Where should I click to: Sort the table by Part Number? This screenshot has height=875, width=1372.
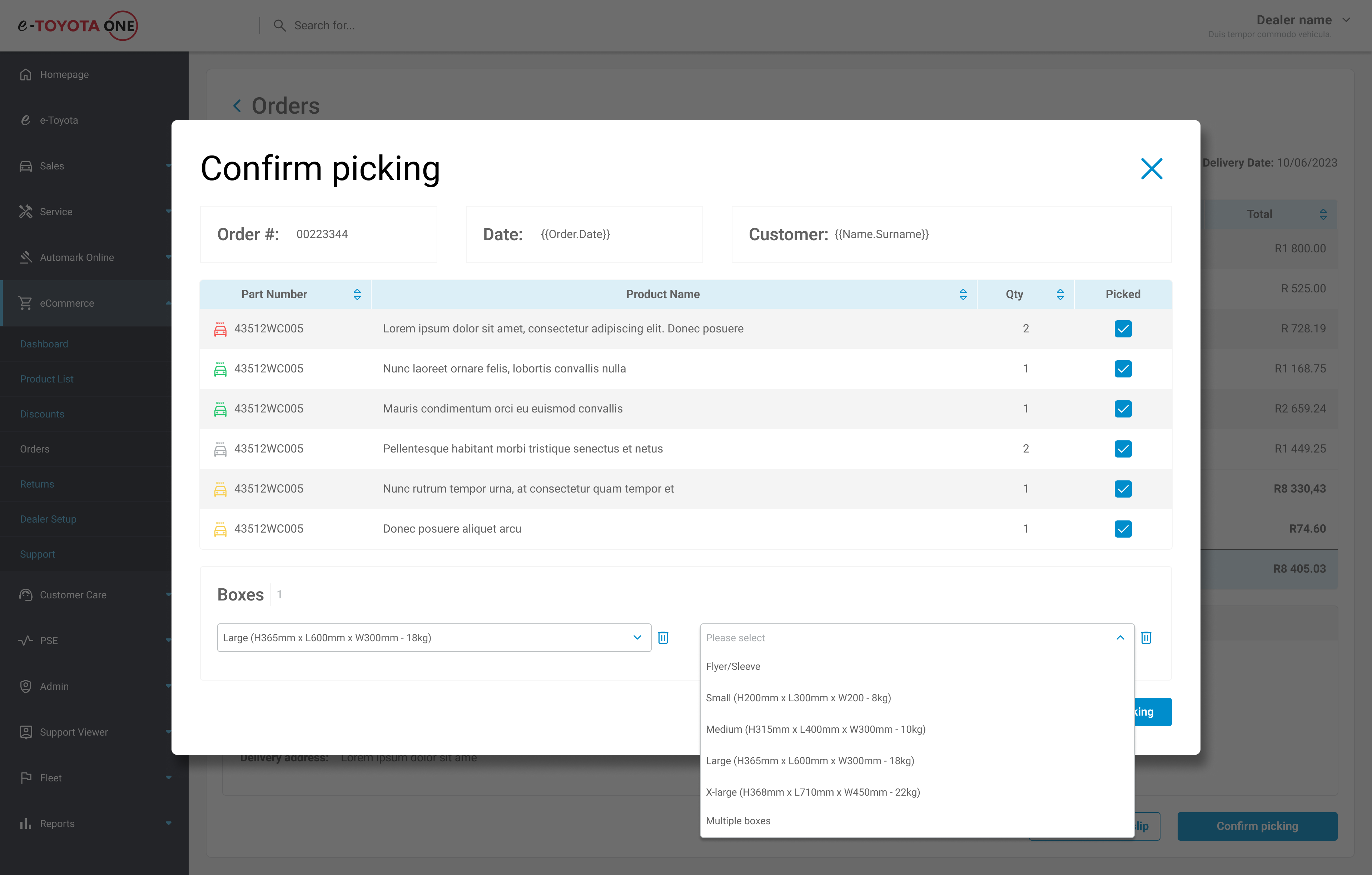pos(357,294)
